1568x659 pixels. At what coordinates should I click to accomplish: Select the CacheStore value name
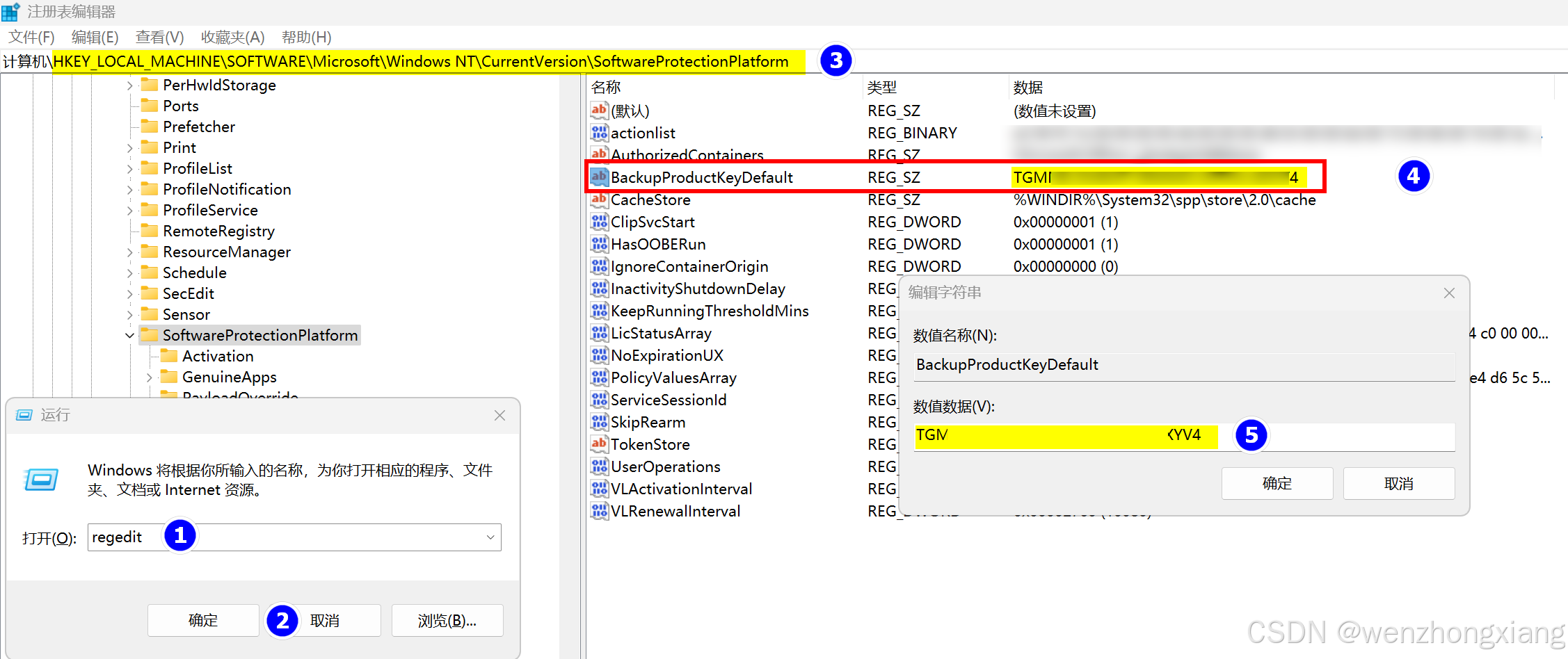click(x=650, y=200)
